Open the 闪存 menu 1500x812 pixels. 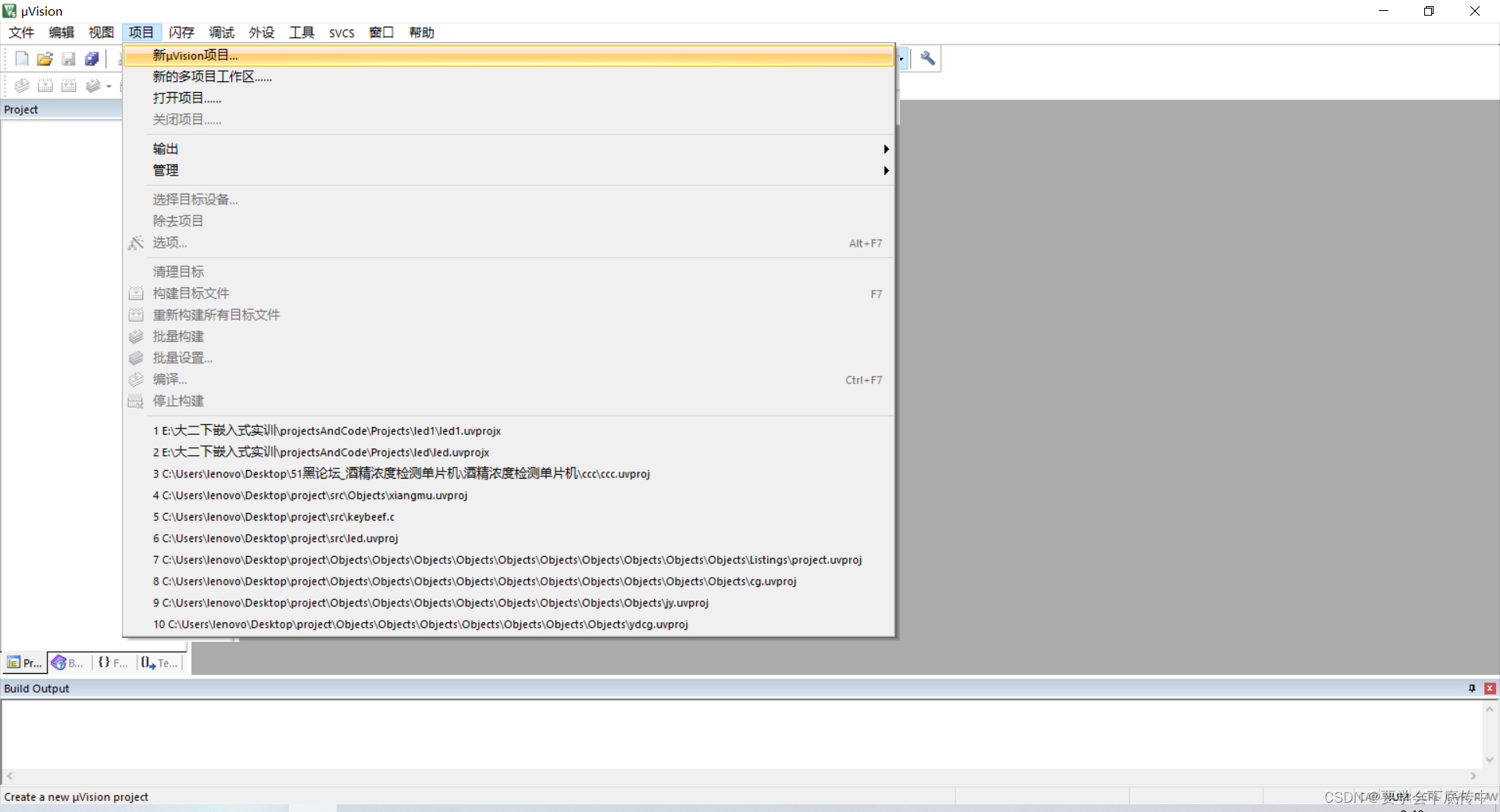point(181,32)
